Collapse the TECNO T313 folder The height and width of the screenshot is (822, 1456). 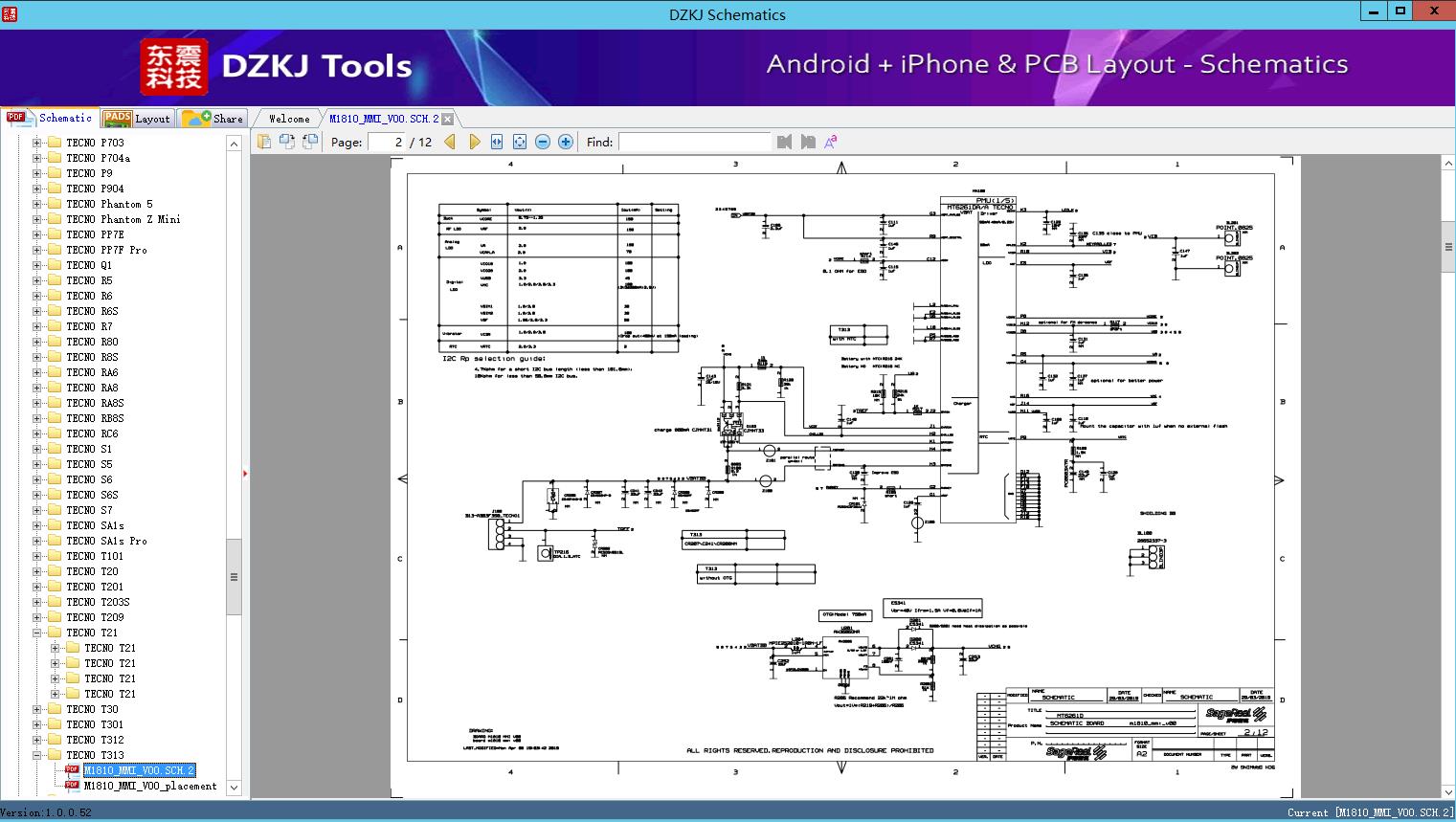(37, 755)
